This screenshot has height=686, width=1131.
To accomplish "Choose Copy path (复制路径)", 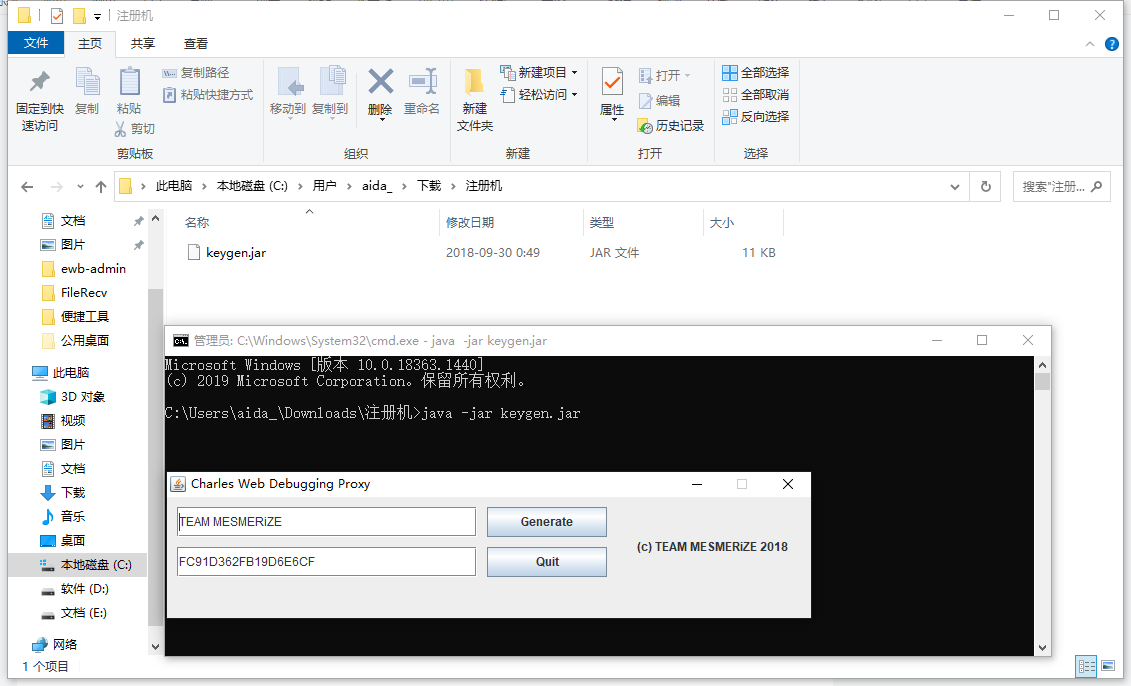I will click(196, 73).
